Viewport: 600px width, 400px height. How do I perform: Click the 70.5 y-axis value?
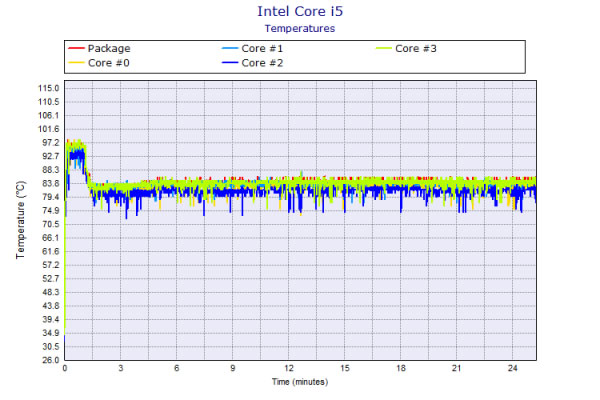(51, 224)
